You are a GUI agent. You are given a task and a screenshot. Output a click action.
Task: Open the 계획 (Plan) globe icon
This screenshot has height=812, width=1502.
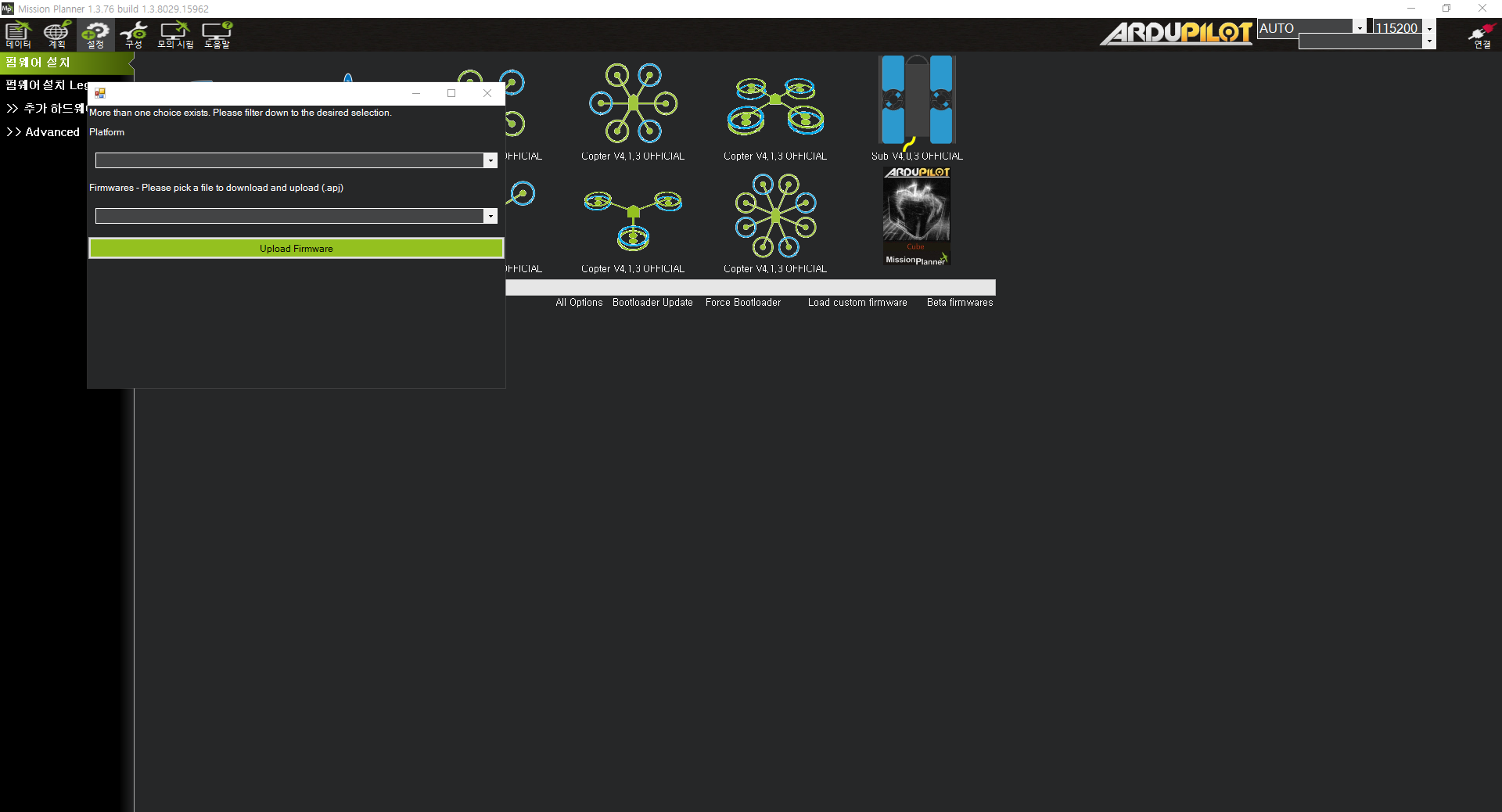[56, 34]
